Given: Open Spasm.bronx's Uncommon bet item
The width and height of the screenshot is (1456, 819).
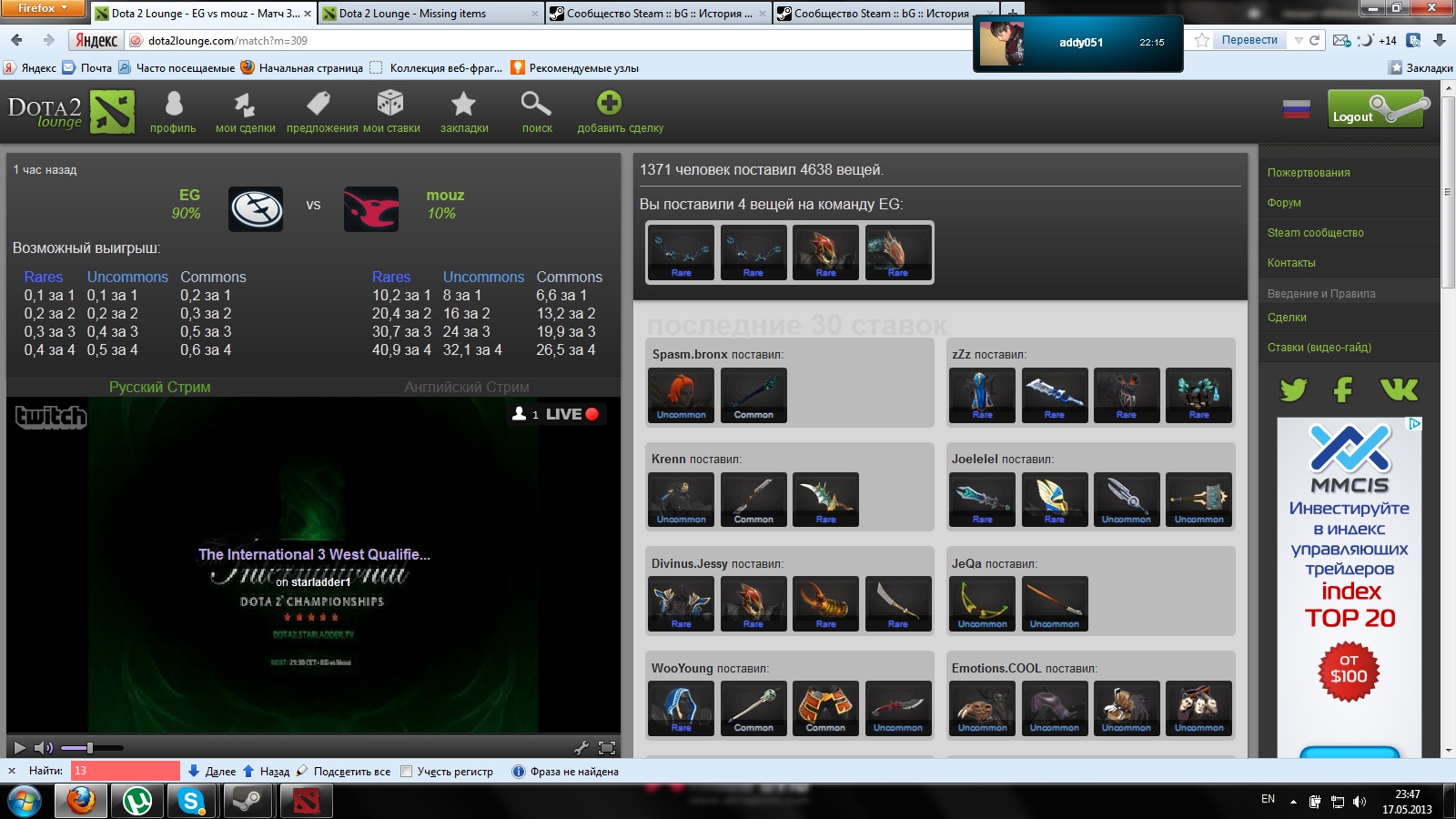Looking at the screenshot, I should (x=681, y=395).
